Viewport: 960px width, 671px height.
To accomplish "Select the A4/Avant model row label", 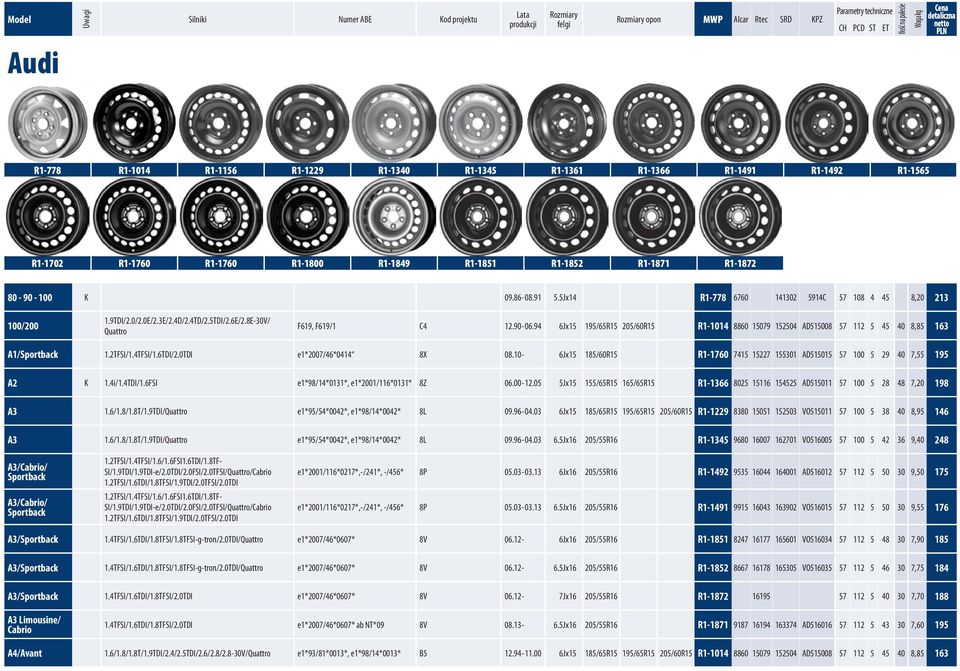I will point(38,653).
